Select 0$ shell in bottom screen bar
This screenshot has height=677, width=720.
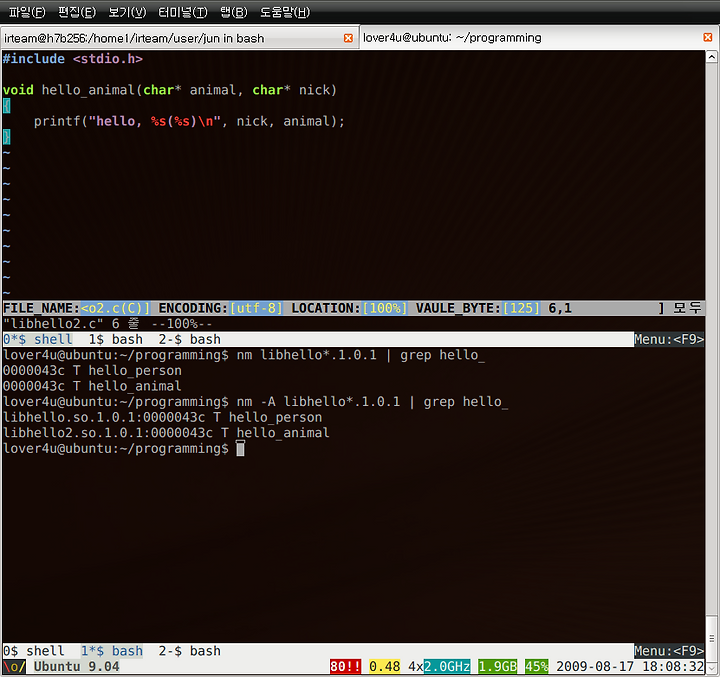(34, 651)
